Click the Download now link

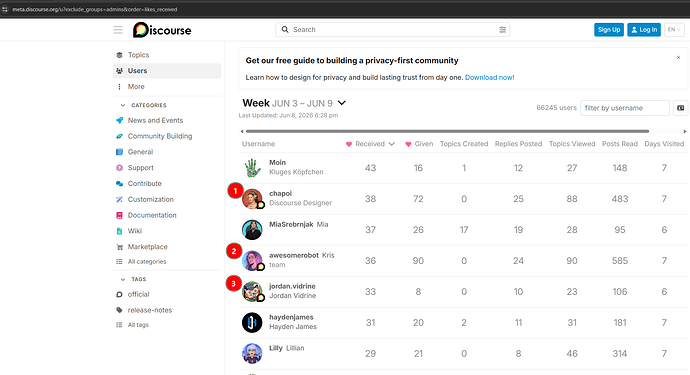point(489,77)
